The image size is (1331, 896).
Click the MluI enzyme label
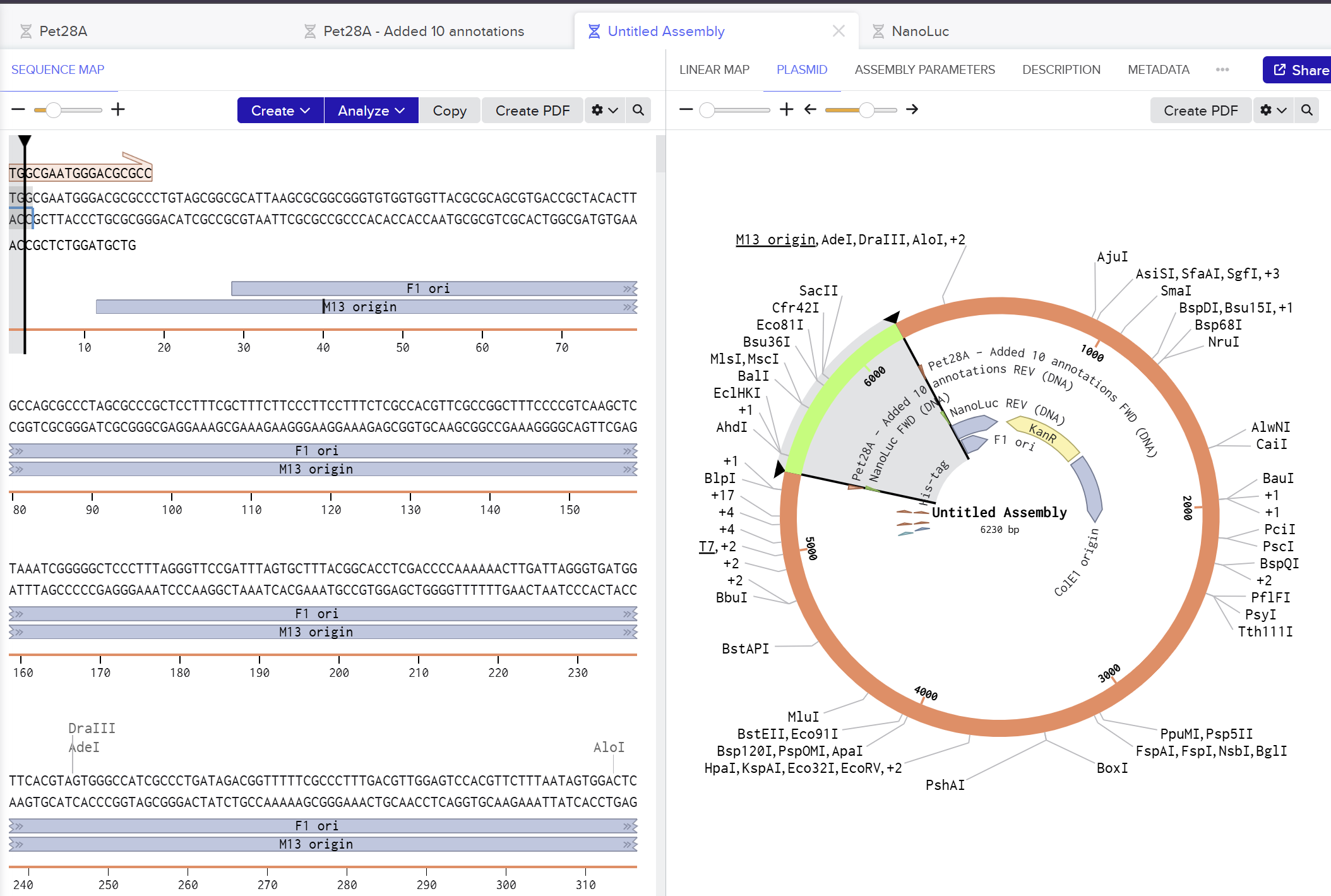(803, 717)
